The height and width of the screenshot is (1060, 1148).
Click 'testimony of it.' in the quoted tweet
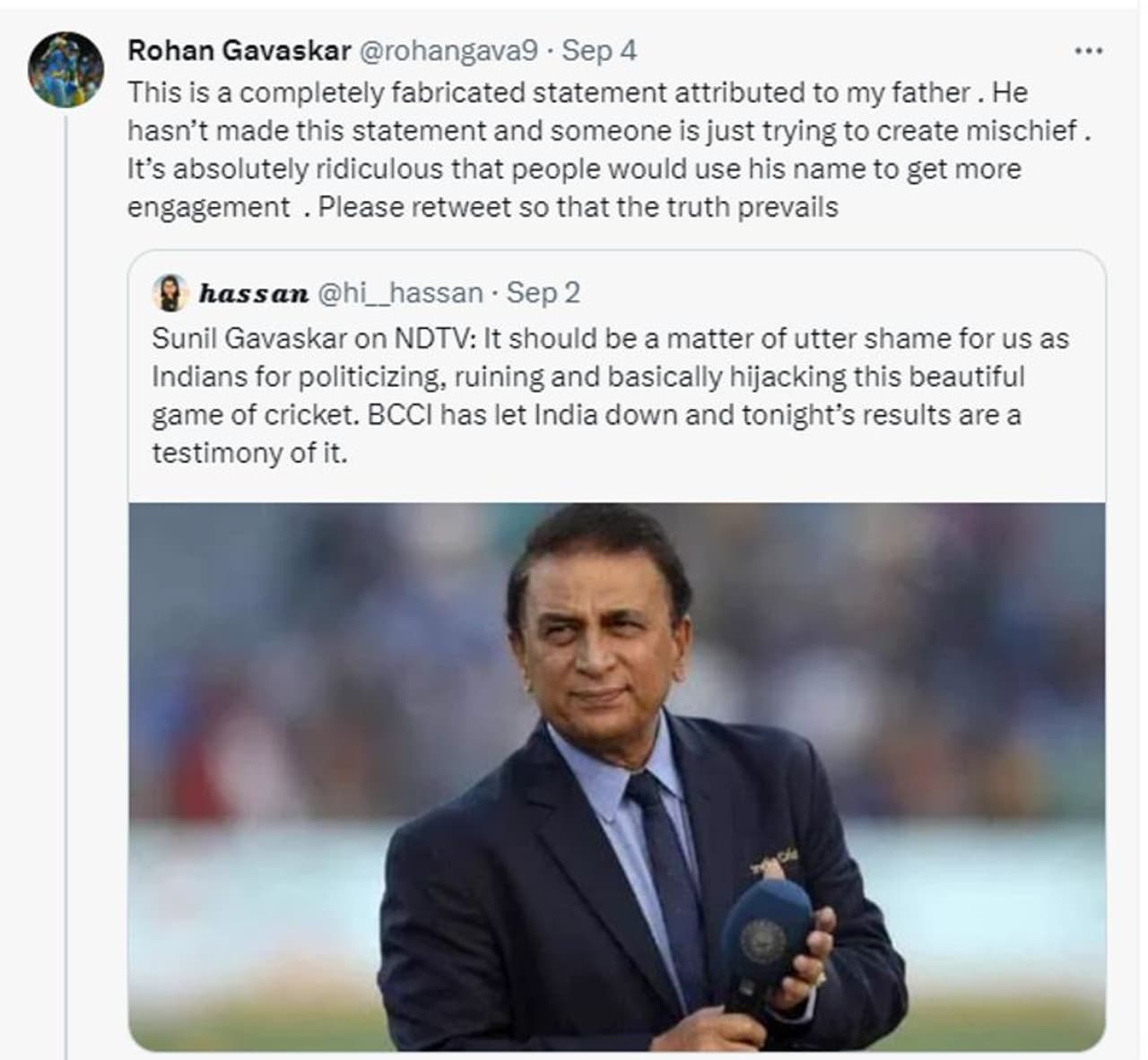(248, 453)
